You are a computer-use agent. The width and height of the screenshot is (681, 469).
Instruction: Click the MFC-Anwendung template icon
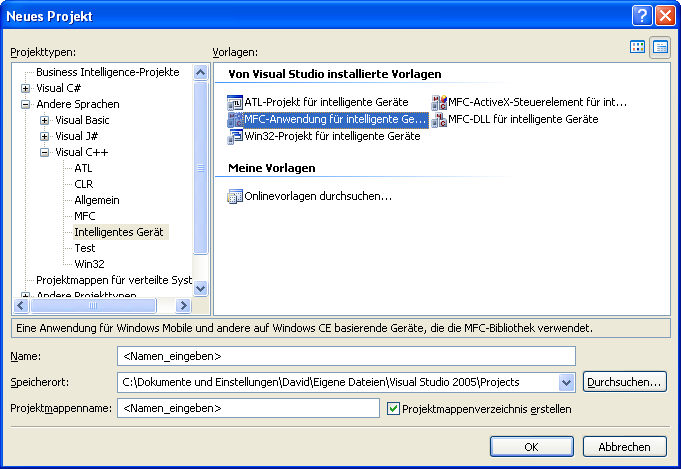coord(235,119)
